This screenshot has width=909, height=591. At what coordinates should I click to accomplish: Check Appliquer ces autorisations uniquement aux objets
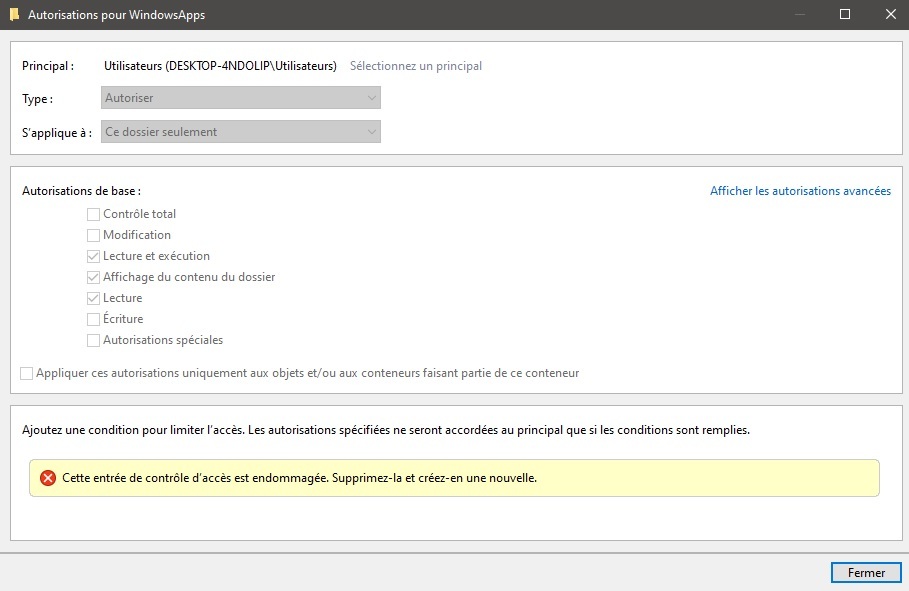pyautogui.click(x=27, y=373)
